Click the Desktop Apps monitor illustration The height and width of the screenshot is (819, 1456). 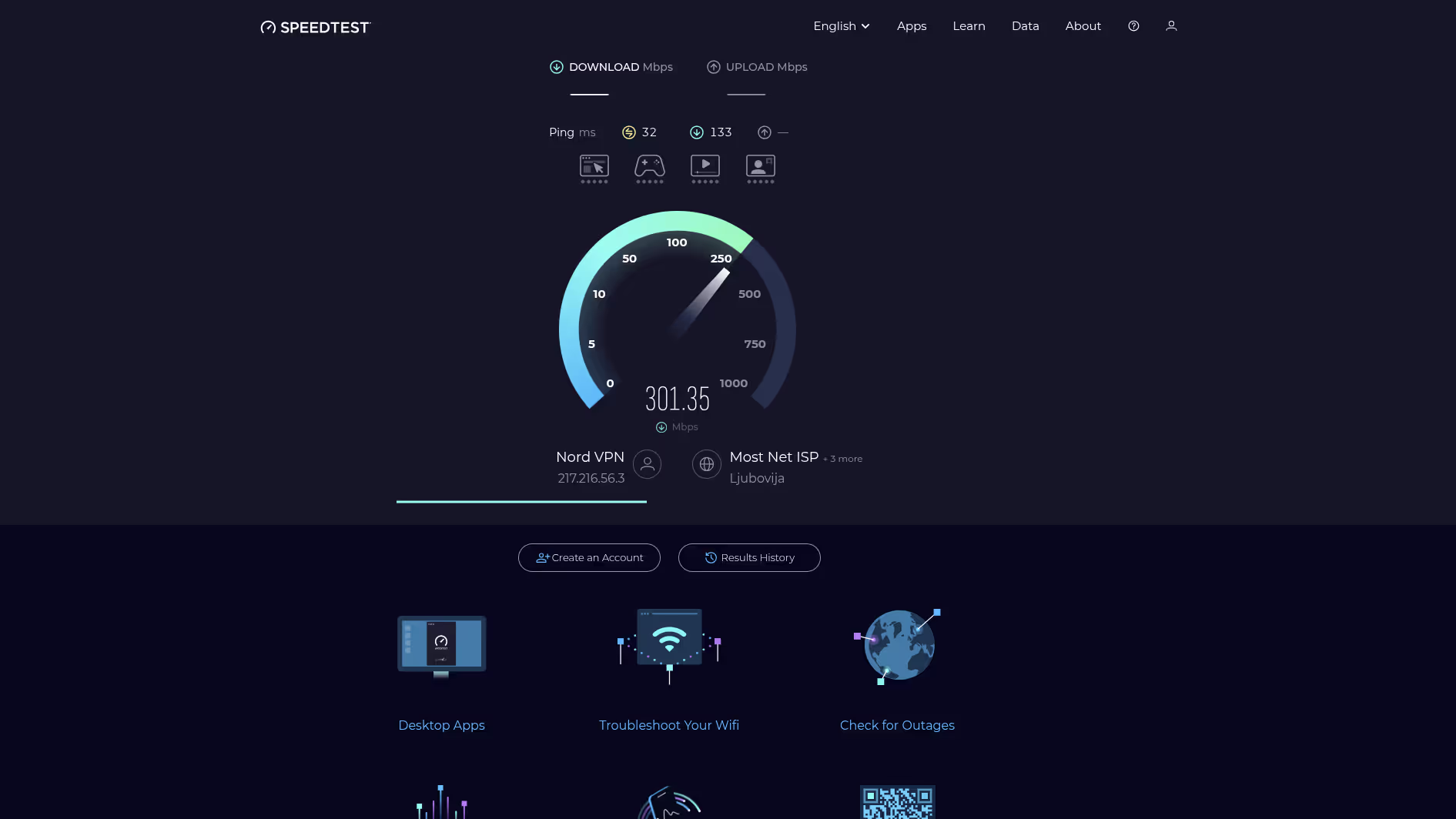click(442, 647)
